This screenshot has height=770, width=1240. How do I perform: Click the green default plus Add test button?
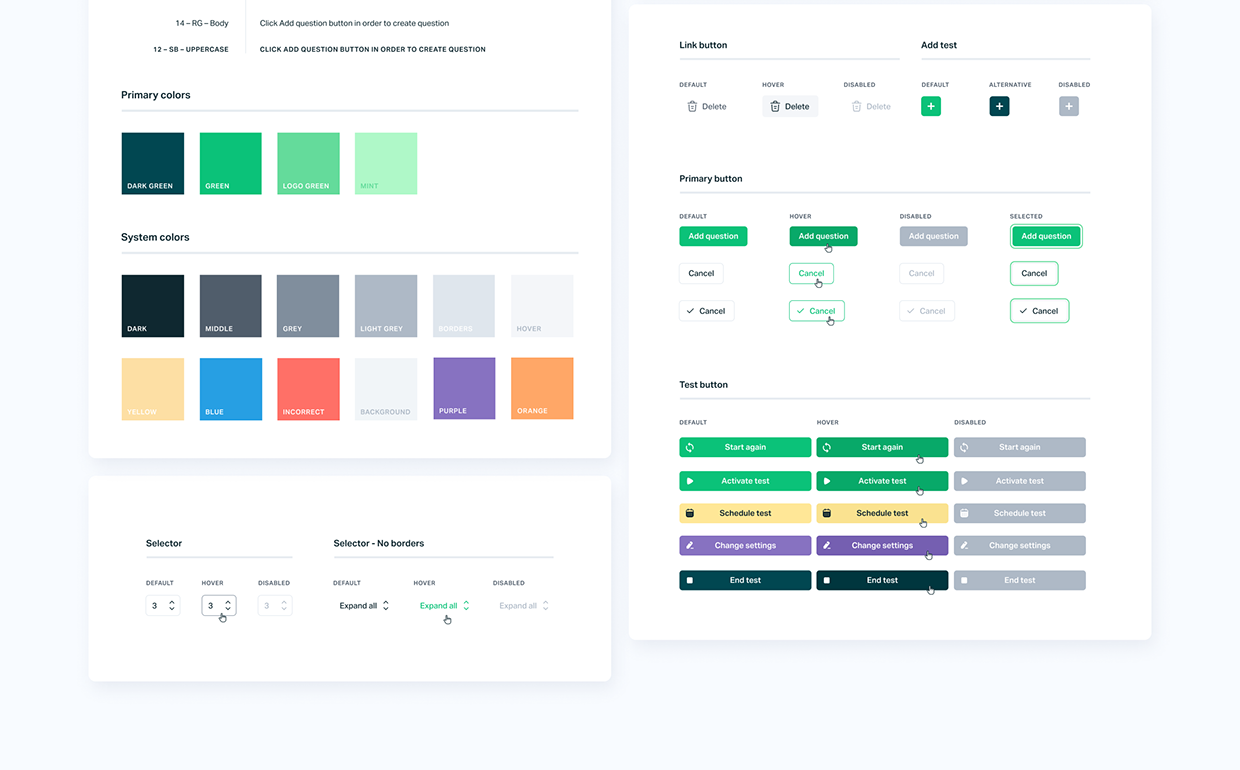pyautogui.click(x=930, y=106)
